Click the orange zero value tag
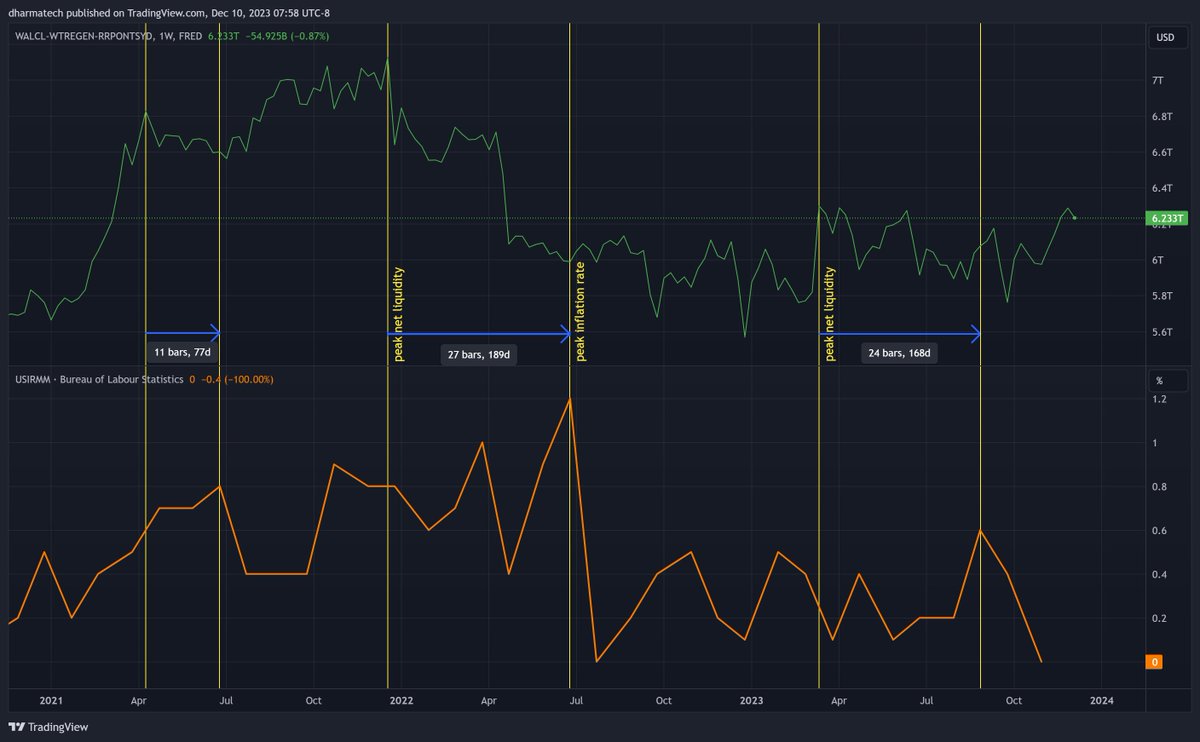The width and height of the screenshot is (1200, 742). [x=1155, y=661]
